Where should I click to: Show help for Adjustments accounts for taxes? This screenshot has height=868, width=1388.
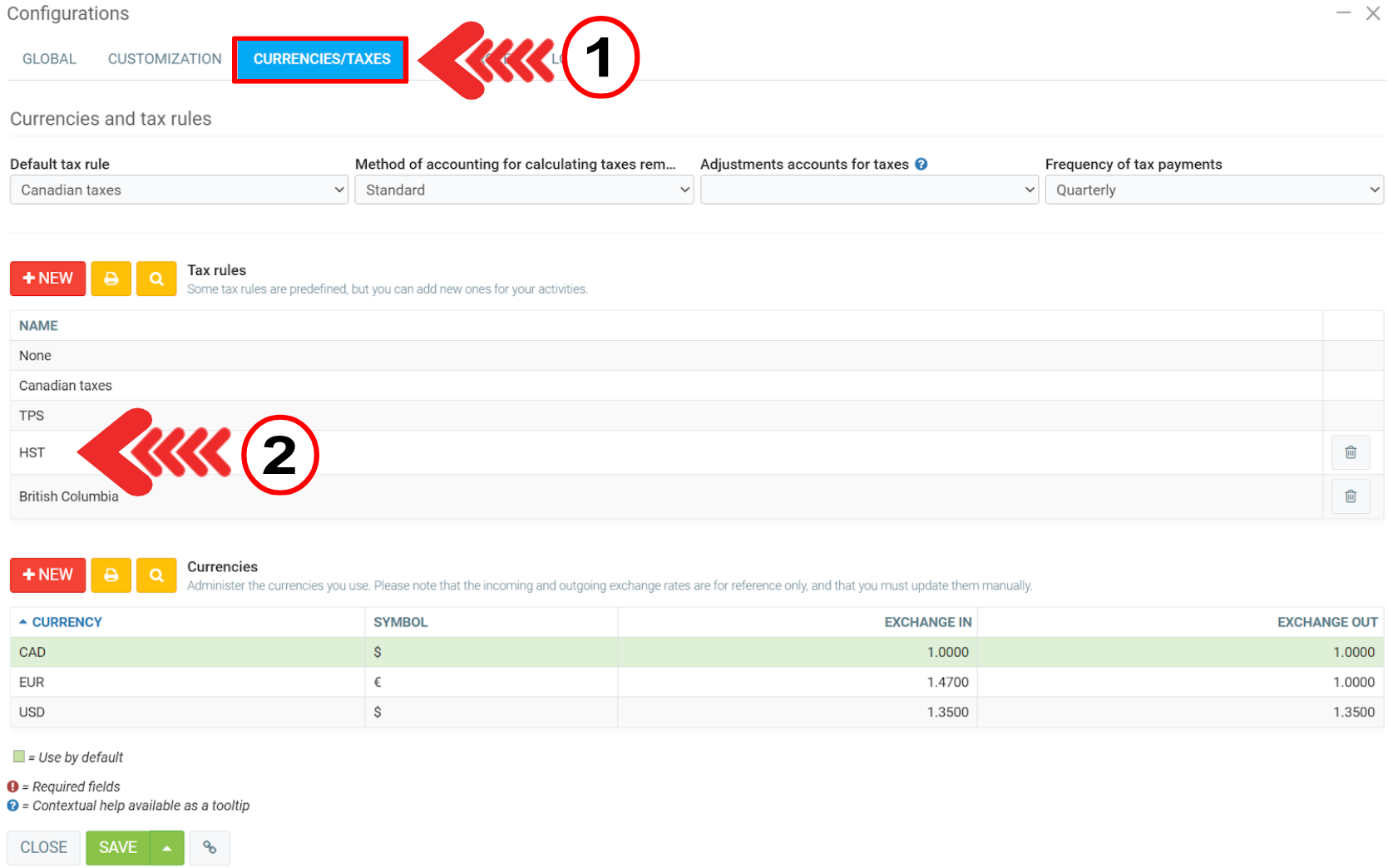(x=921, y=165)
